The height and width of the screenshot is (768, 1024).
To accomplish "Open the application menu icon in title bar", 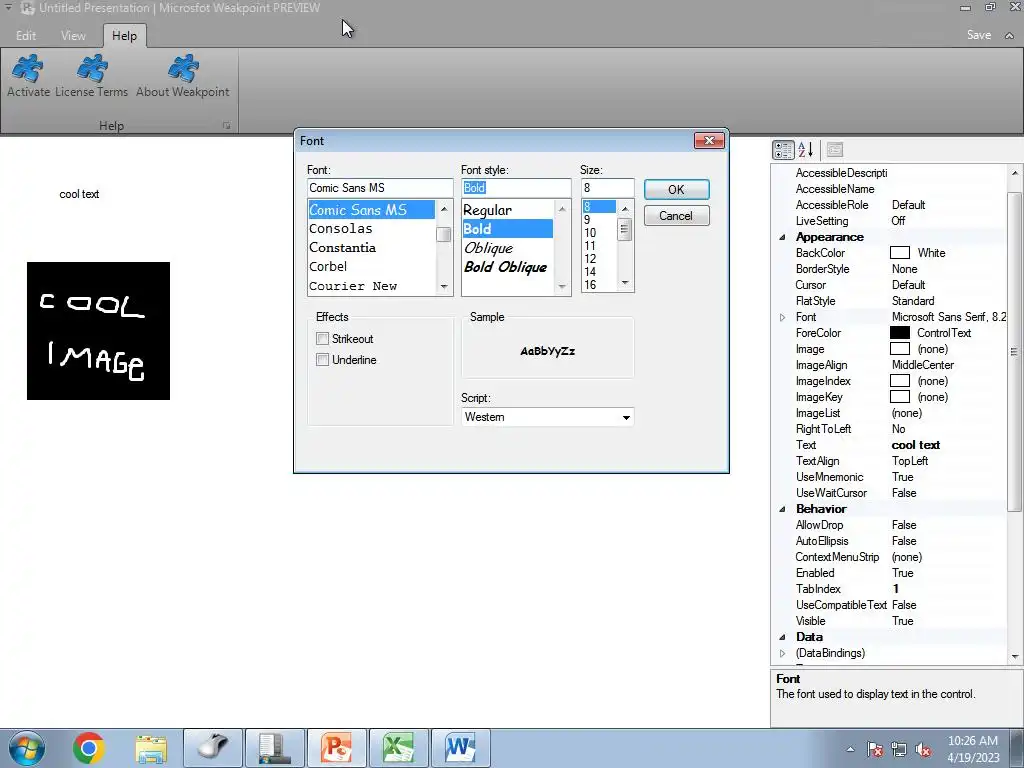I will pos(27,8).
